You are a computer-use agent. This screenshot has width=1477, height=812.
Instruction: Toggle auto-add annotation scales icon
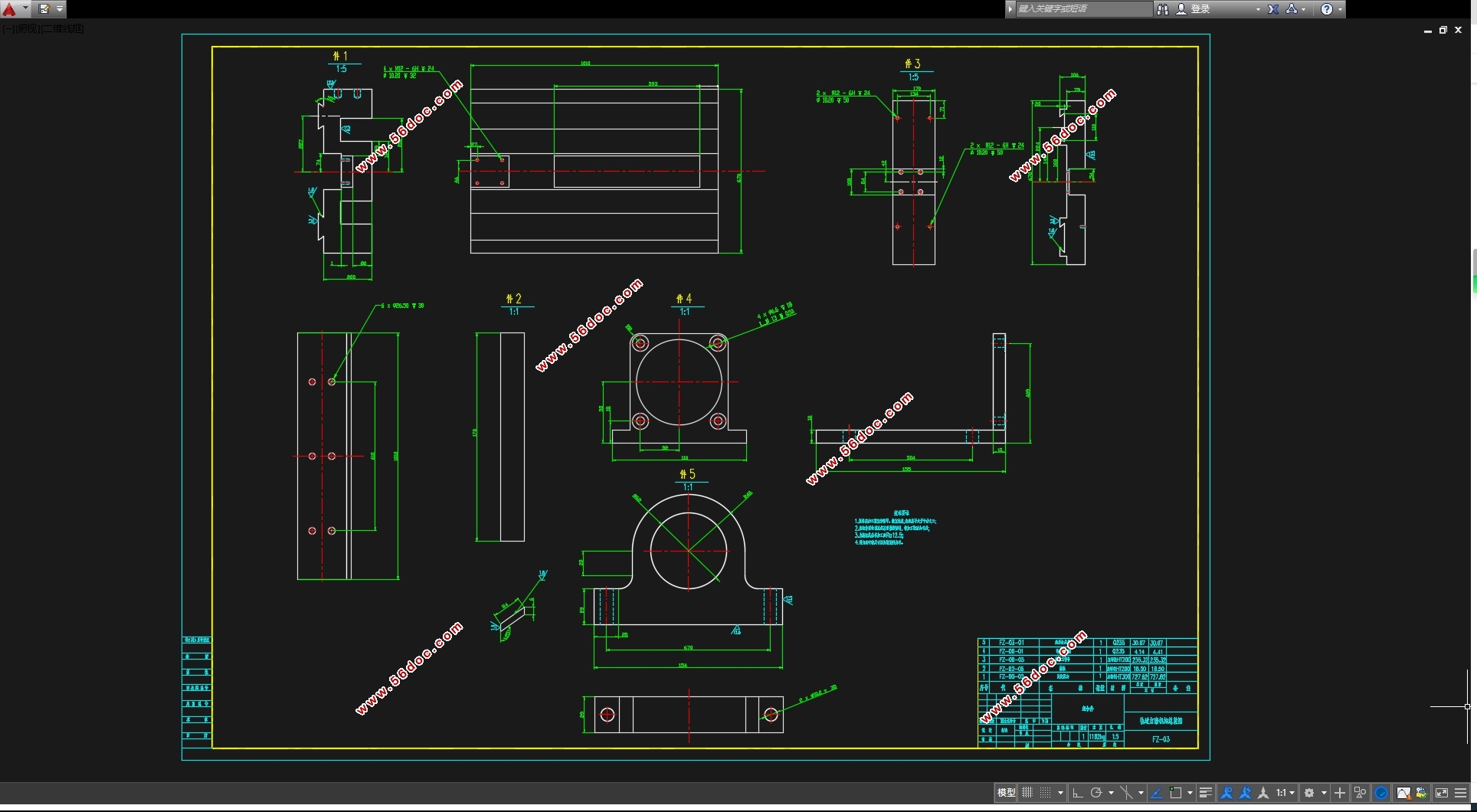[1245, 793]
